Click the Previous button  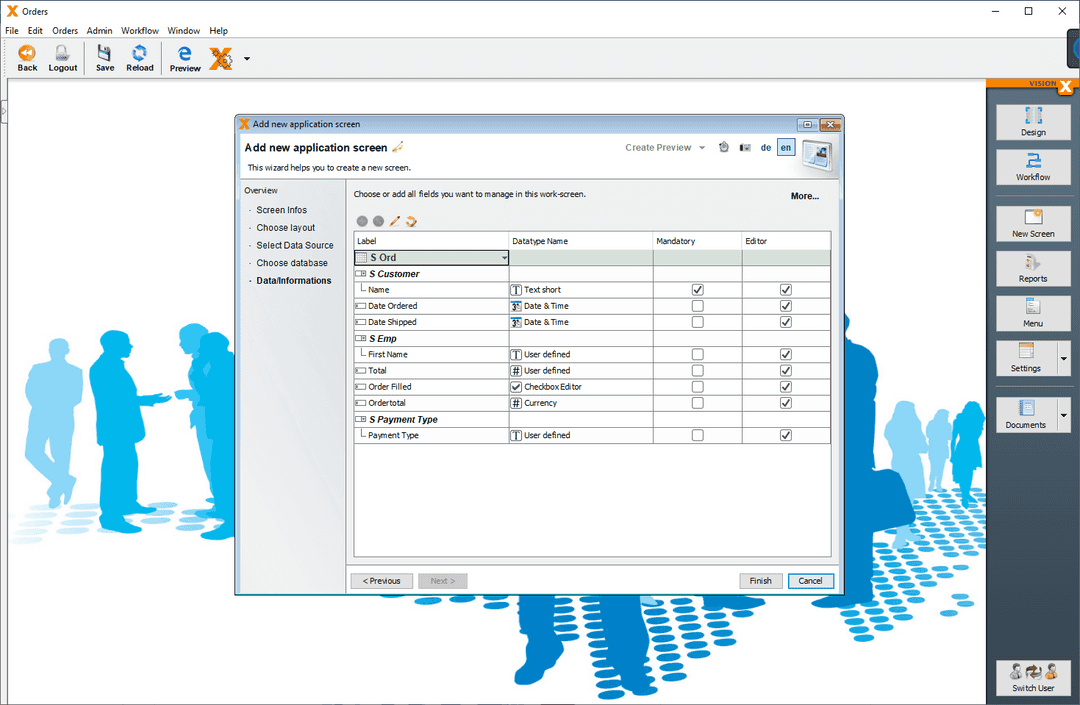point(382,581)
